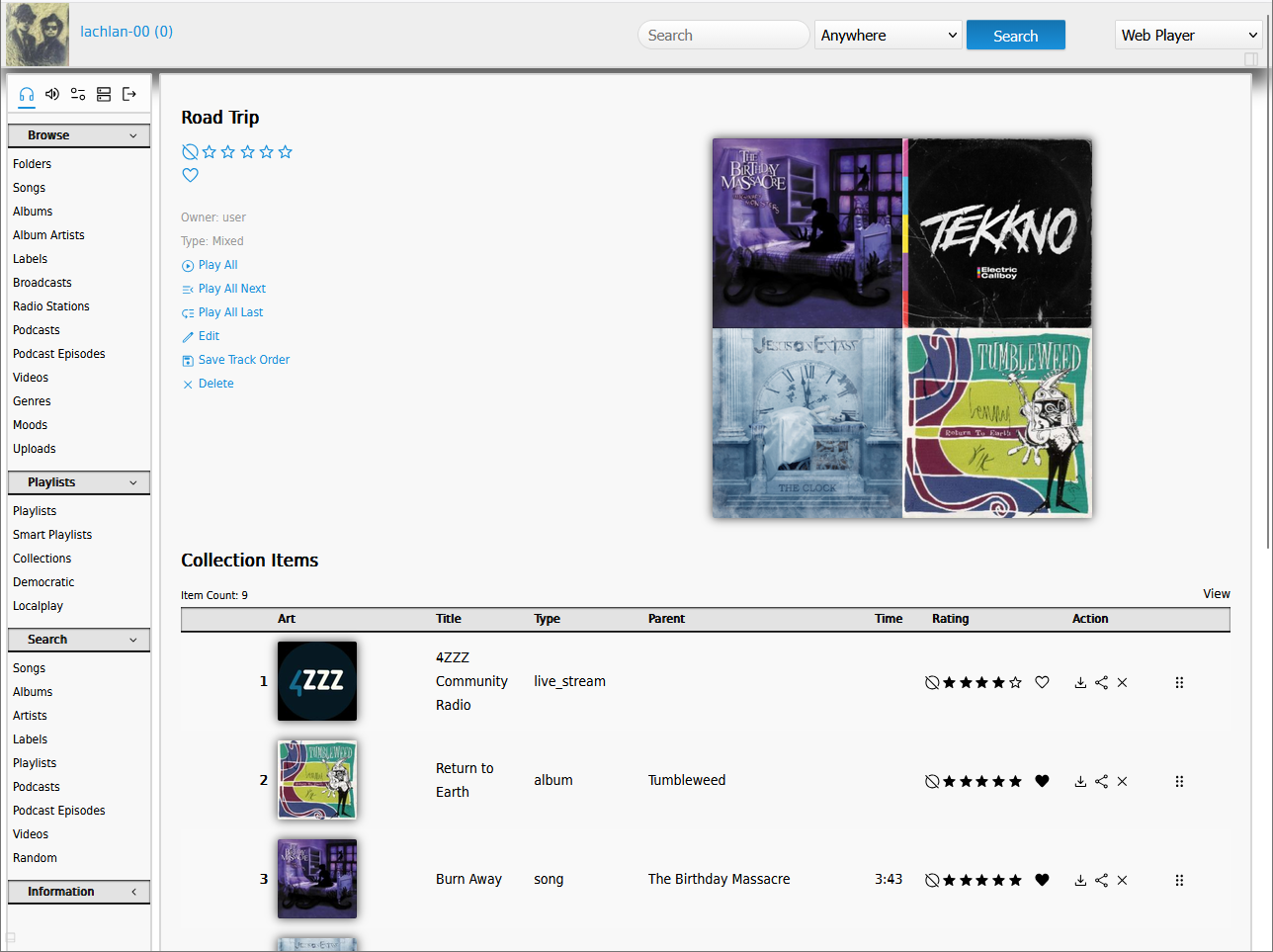Click drag handle for Burn Away row

[1179, 880]
